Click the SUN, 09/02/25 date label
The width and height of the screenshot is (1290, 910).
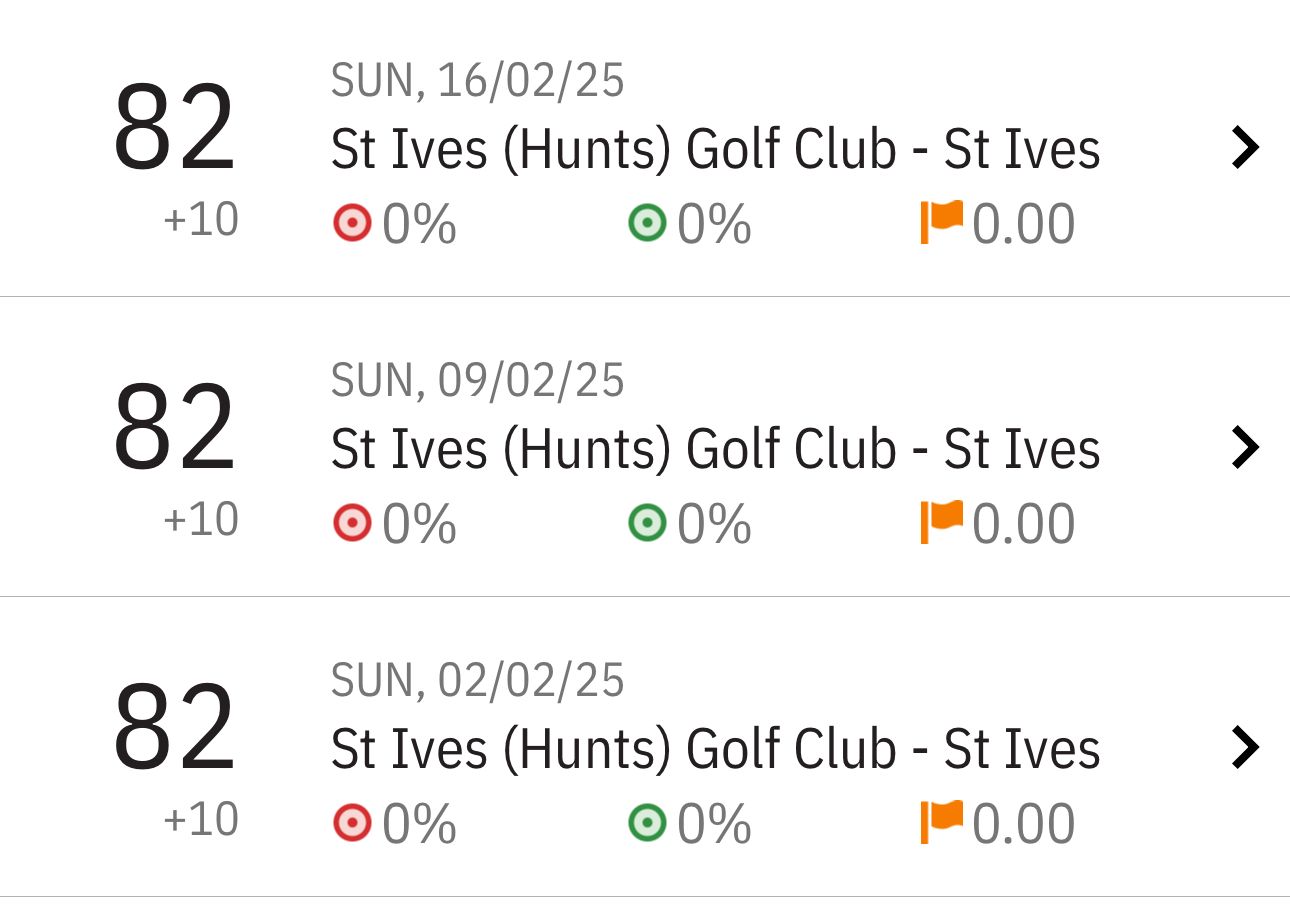click(x=477, y=381)
